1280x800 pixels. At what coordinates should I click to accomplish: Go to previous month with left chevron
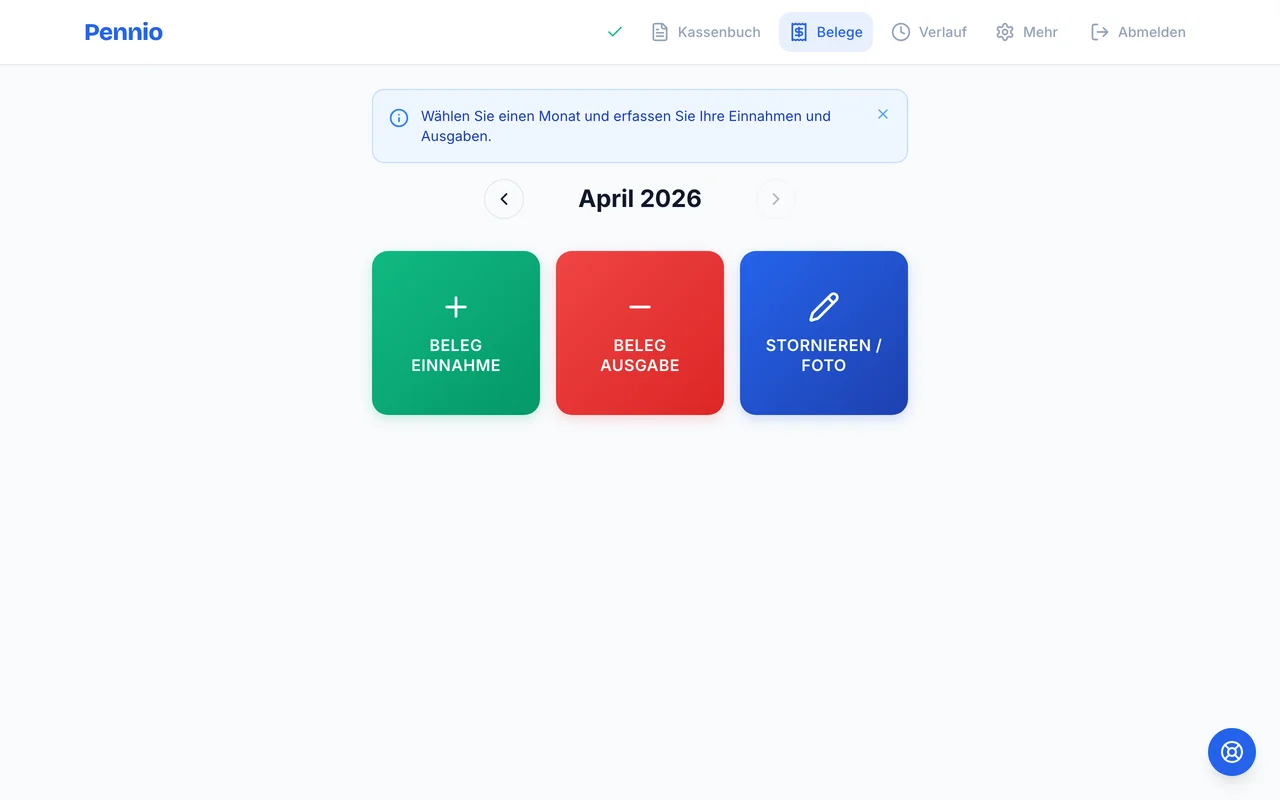click(x=504, y=199)
